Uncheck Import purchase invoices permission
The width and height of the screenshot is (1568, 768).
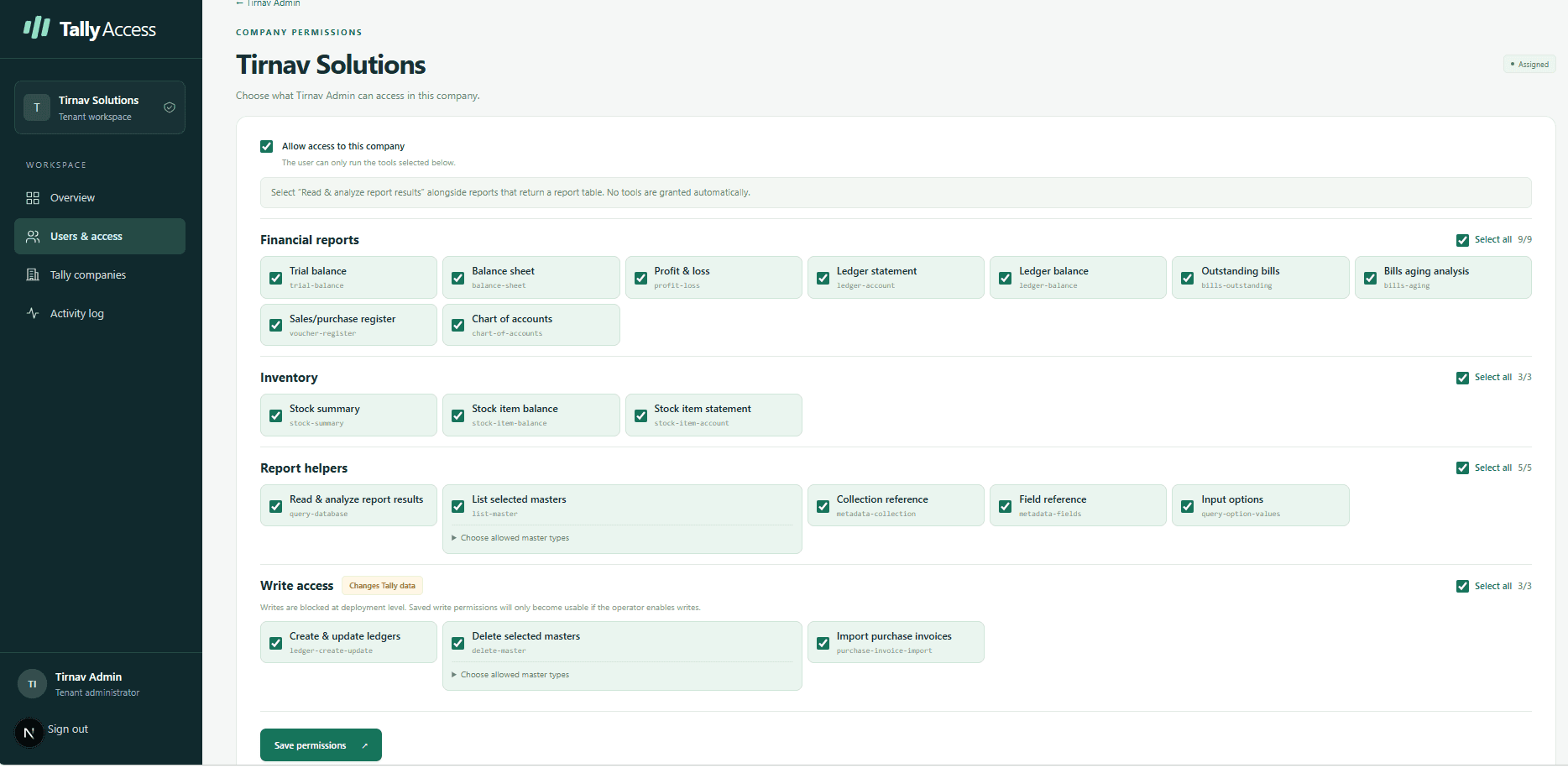pos(823,643)
